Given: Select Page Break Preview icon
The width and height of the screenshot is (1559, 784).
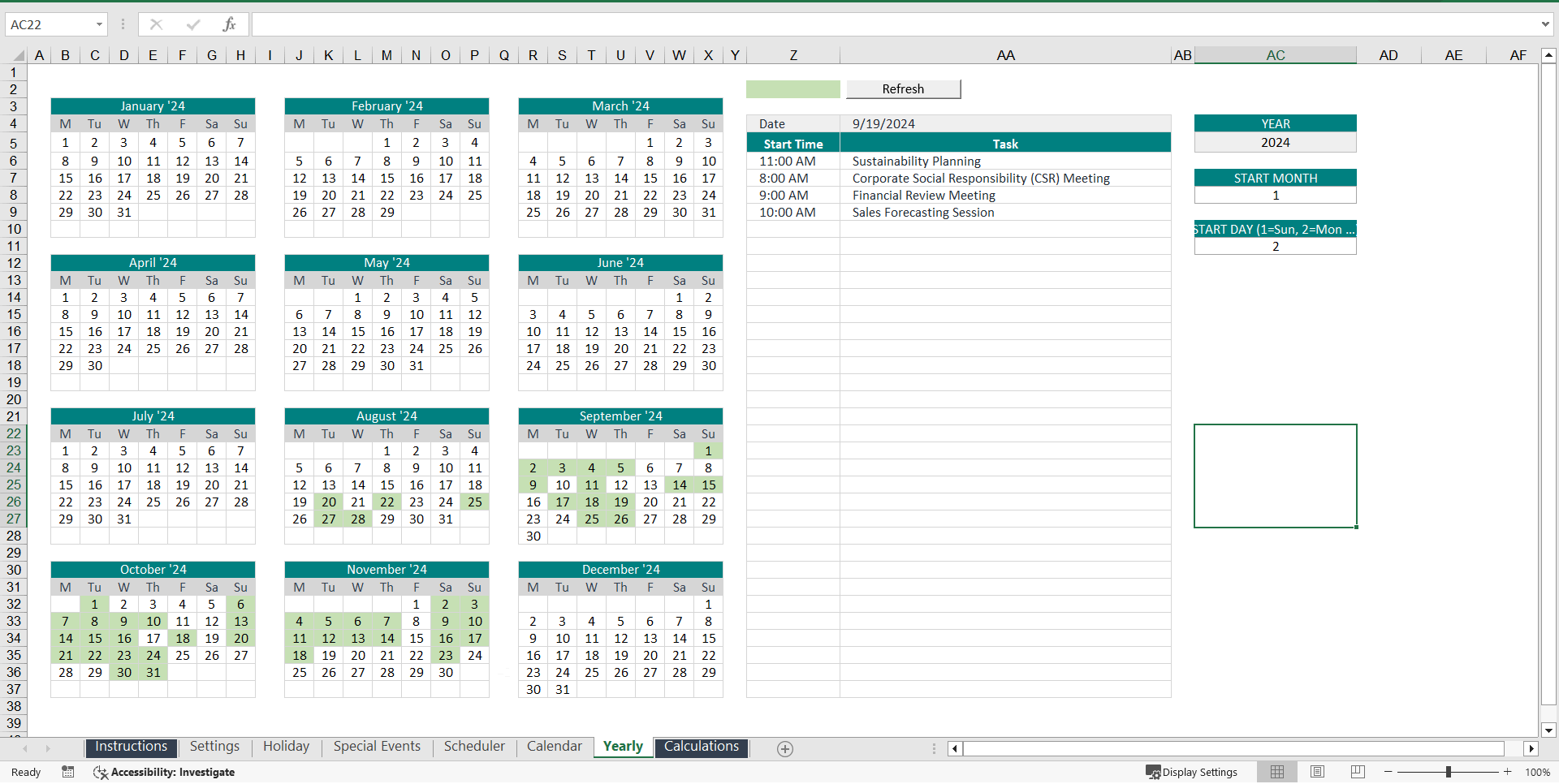Looking at the screenshot, I should click(x=1357, y=772).
